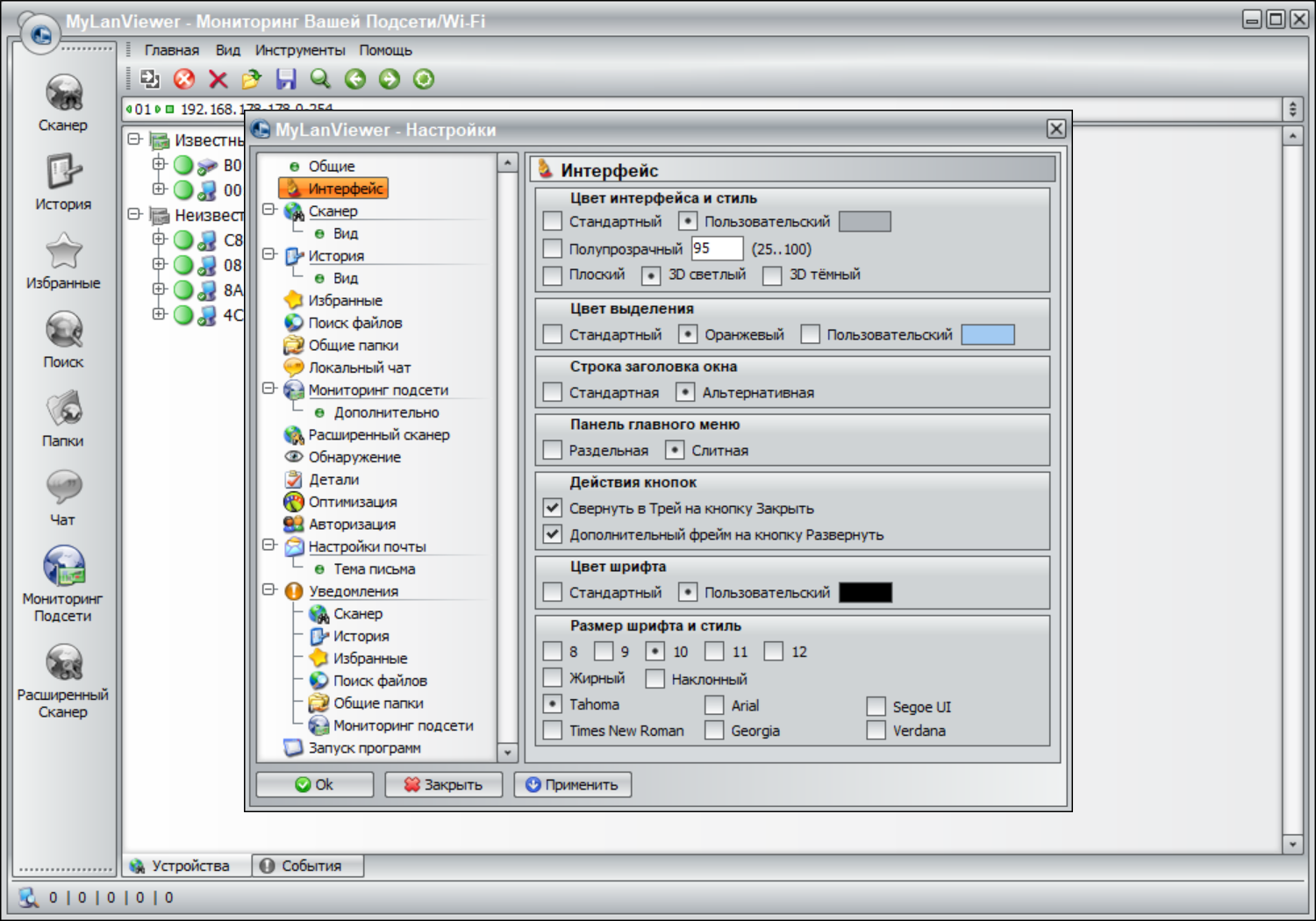Select the Verdana font option
This screenshot has height=921, width=1316.
click(x=876, y=731)
